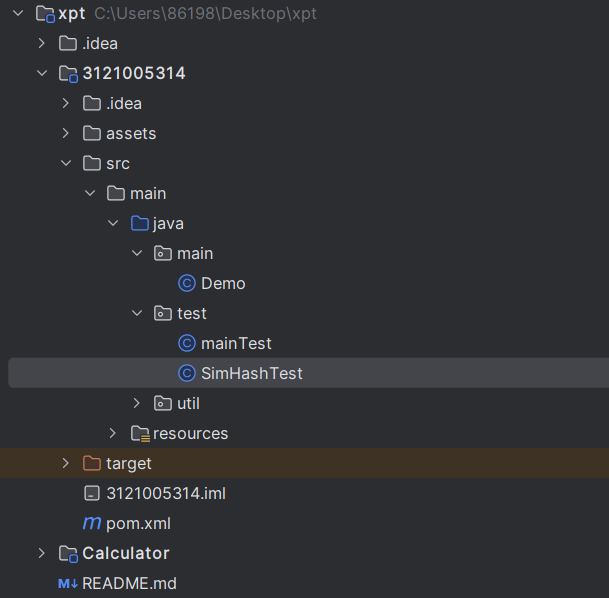Click the main package icon
This screenshot has height=598, width=609.
pyautogui.click(x=163, y=253)
